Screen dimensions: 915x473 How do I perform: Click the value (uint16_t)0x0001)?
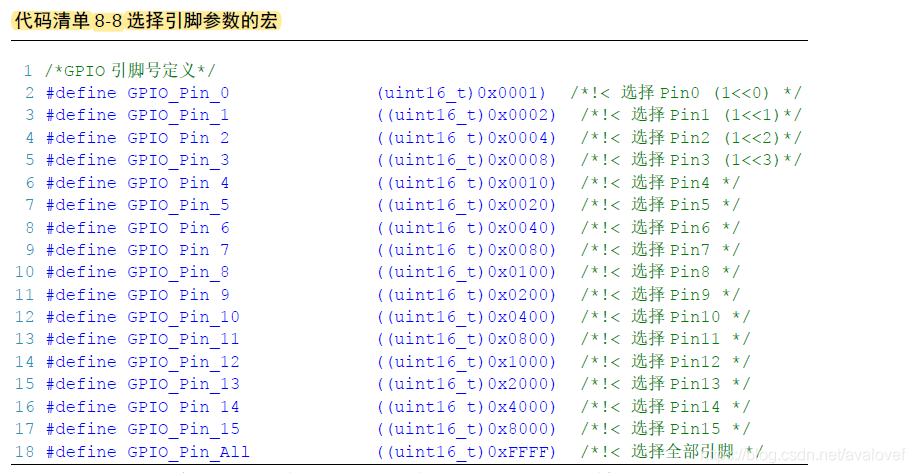[x=462, y=93]
